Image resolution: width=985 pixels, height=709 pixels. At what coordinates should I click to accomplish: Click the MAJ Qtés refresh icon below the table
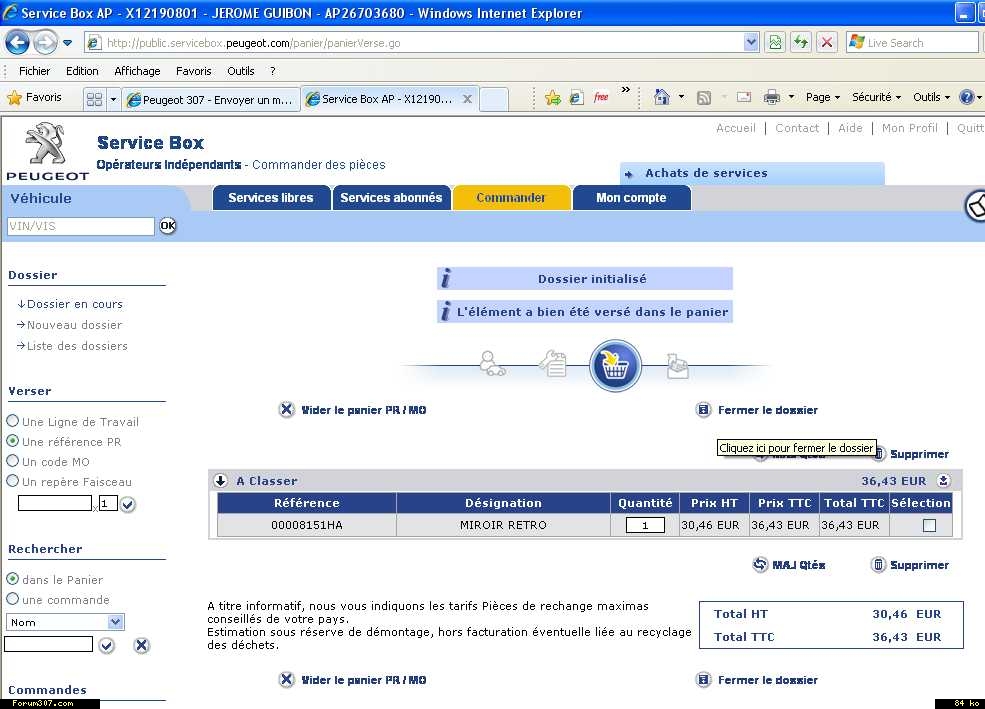click(x=760, y=565)
